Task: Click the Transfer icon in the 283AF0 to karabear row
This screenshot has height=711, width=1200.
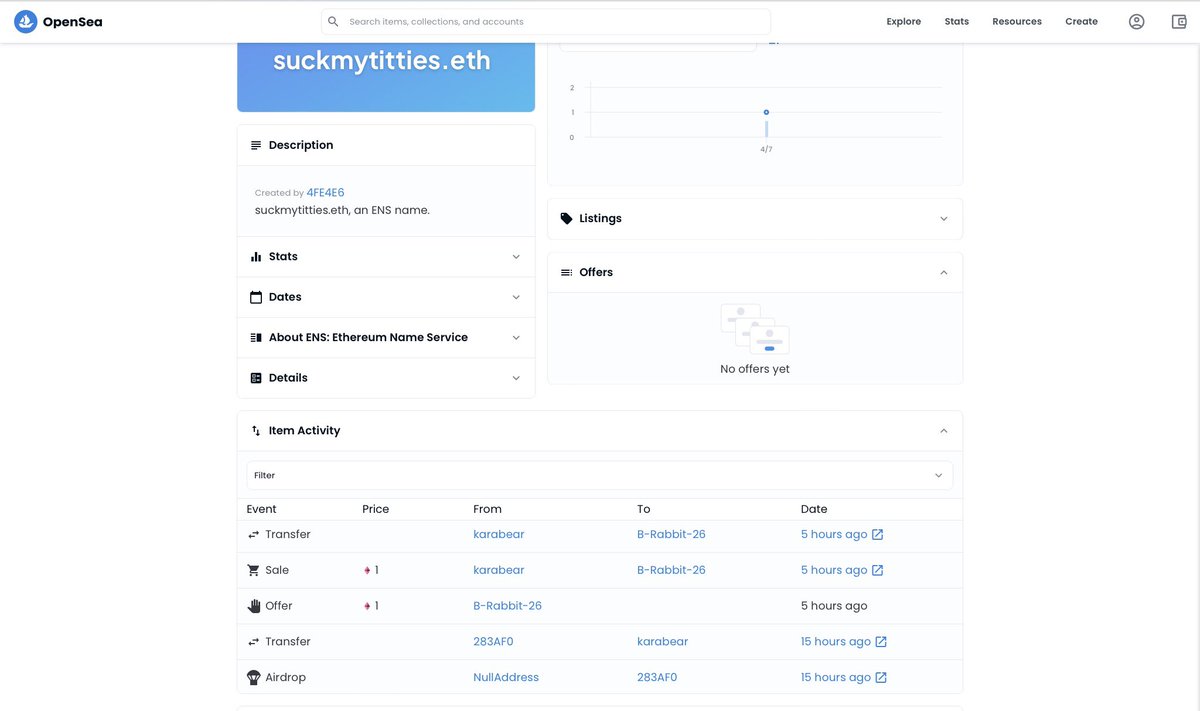Action: 253,642
